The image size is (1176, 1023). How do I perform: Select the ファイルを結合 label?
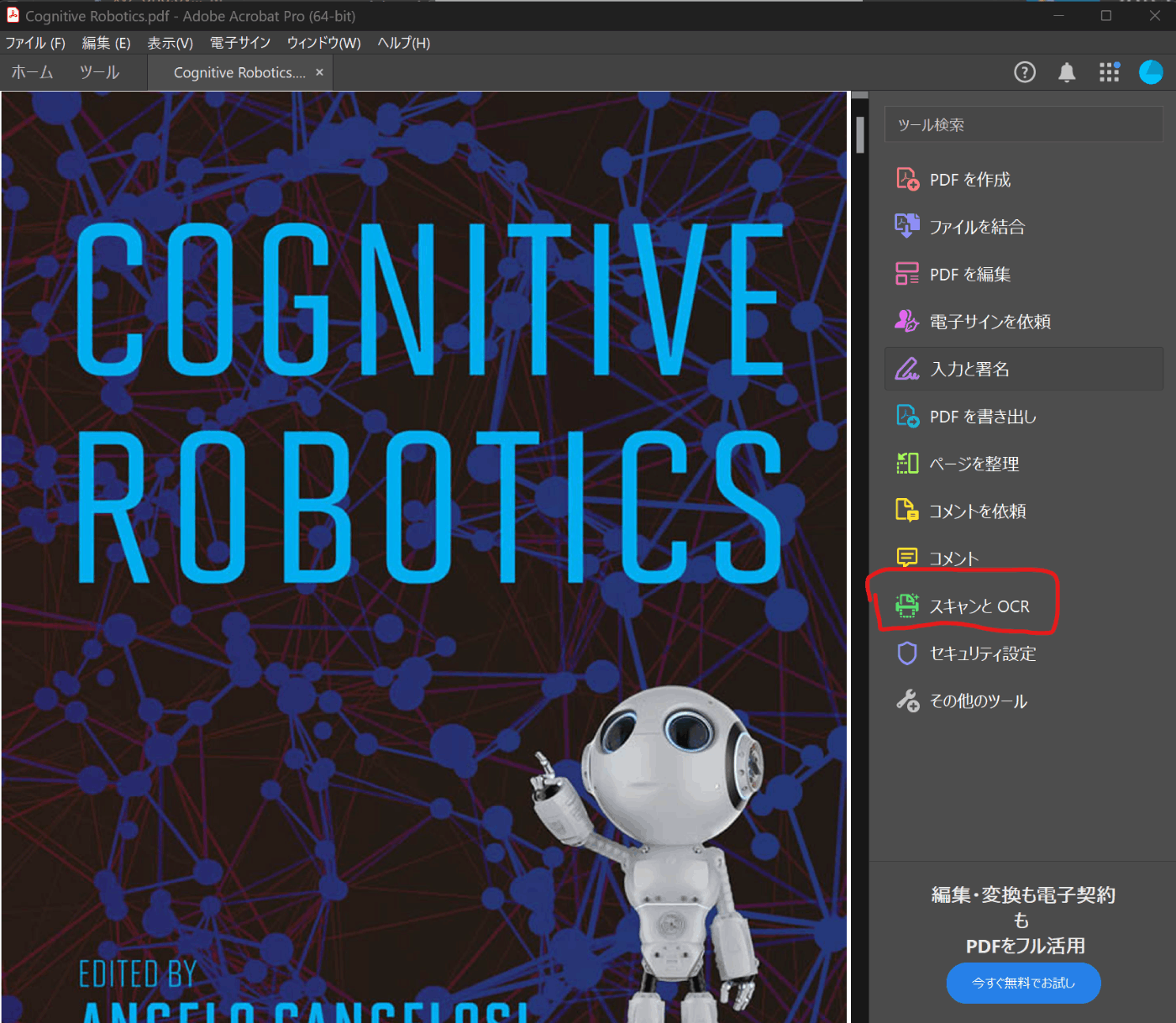point(977,227)
